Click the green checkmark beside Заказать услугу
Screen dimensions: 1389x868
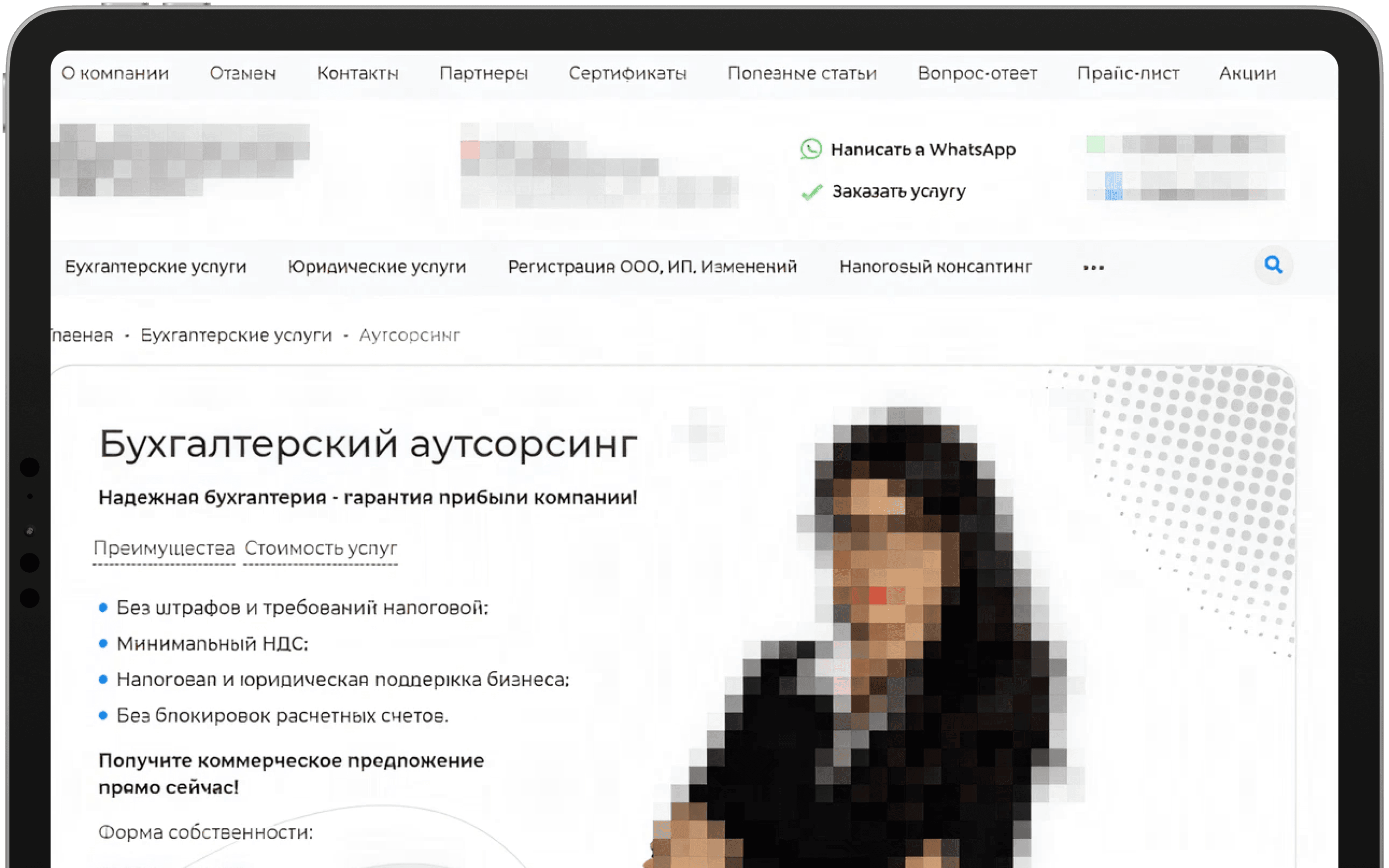pos(811,192)
